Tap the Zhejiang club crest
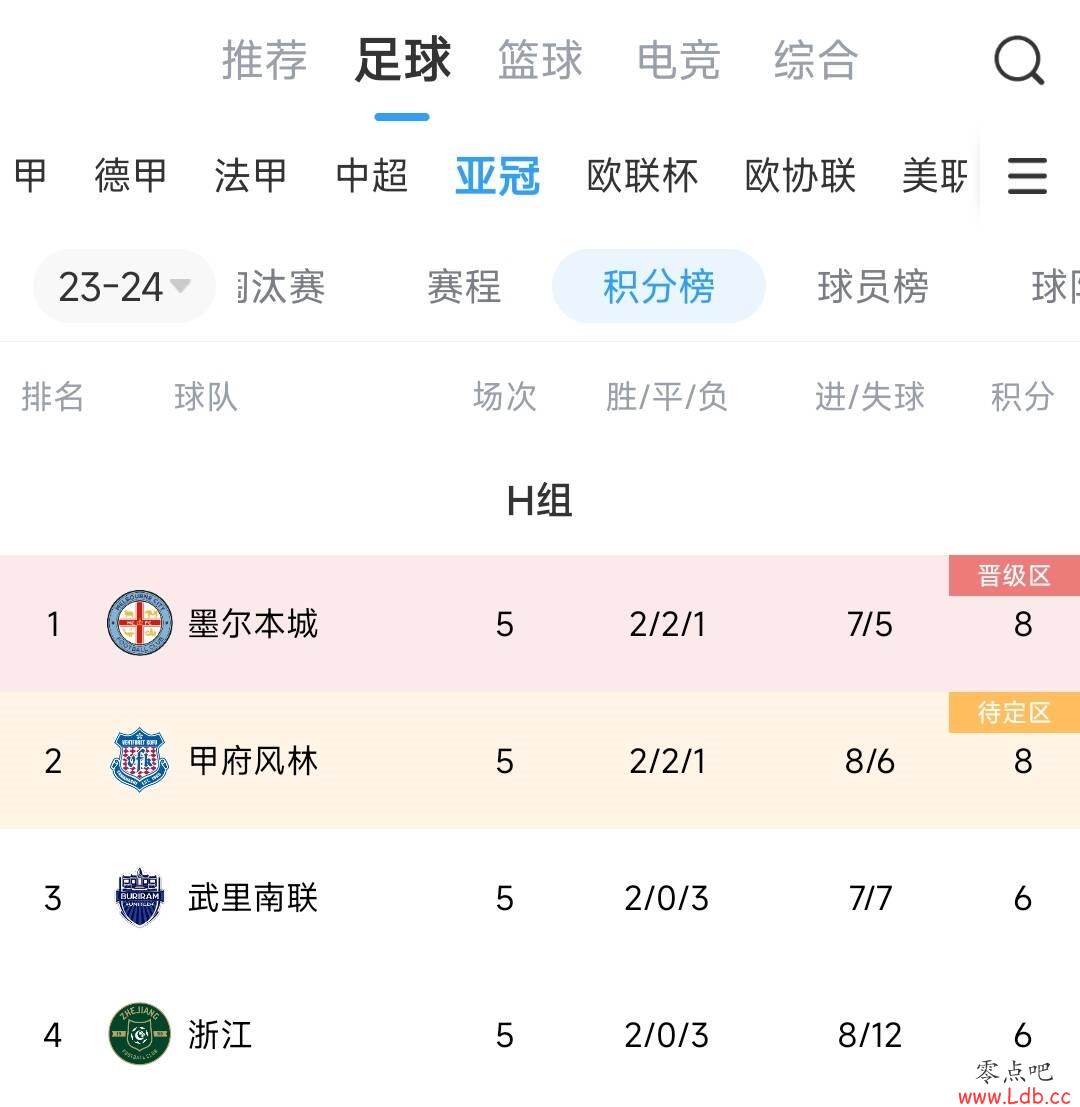The image size is (1080, 1107). click(x=139, y=1034)
